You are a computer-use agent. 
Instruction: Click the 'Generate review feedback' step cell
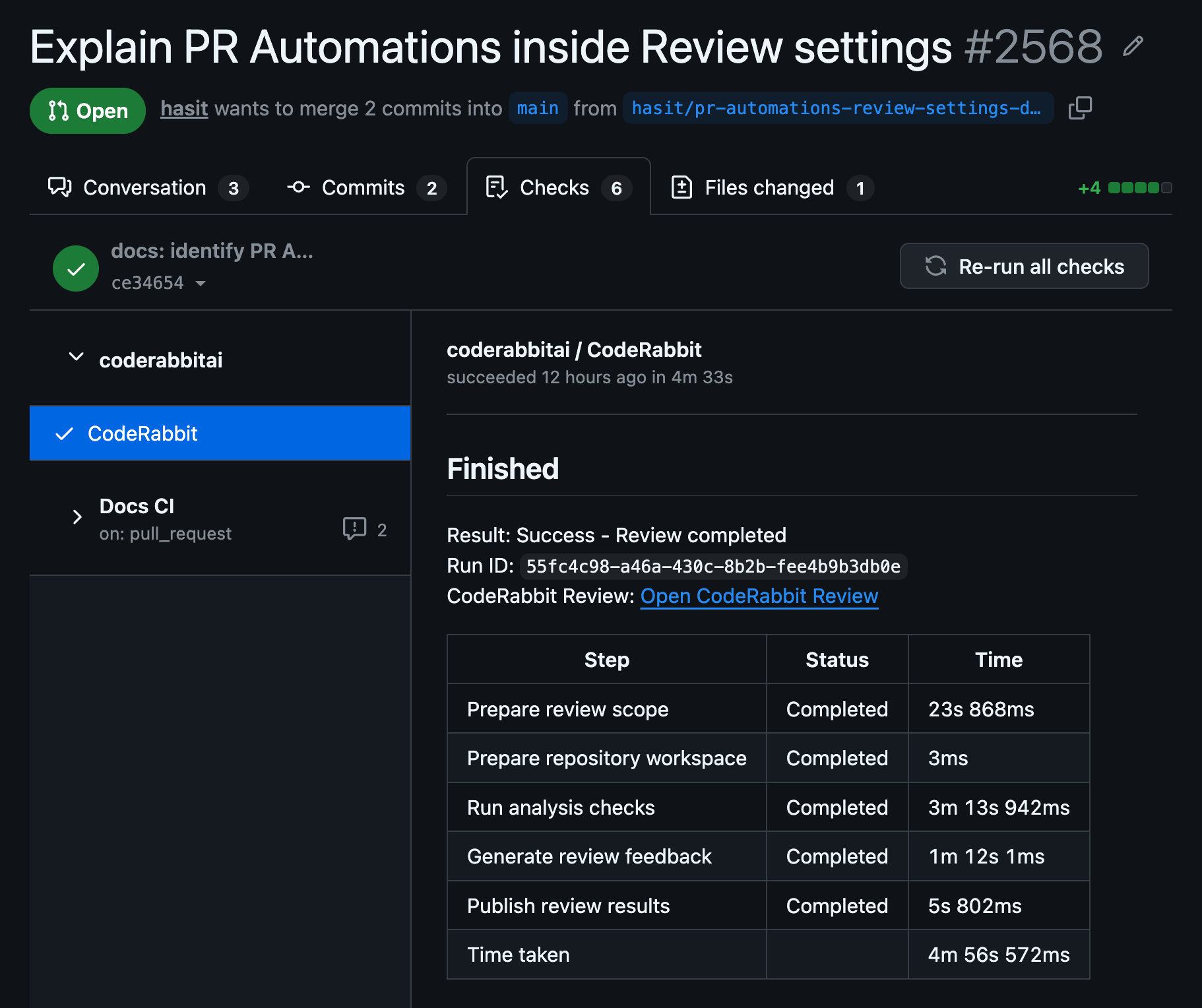(606, 856)
